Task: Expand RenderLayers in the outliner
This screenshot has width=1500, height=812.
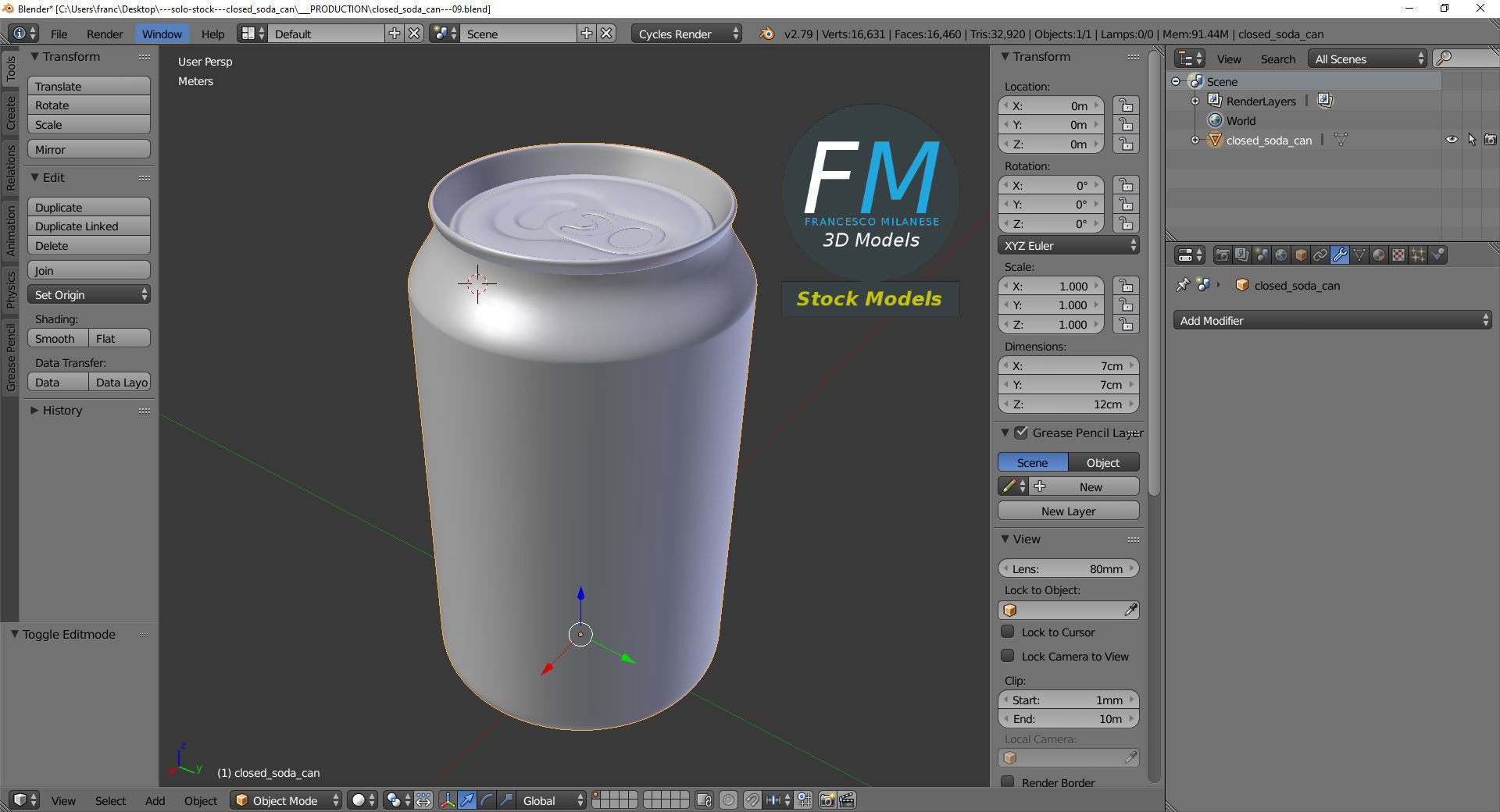Action: tap(1195, 101)
